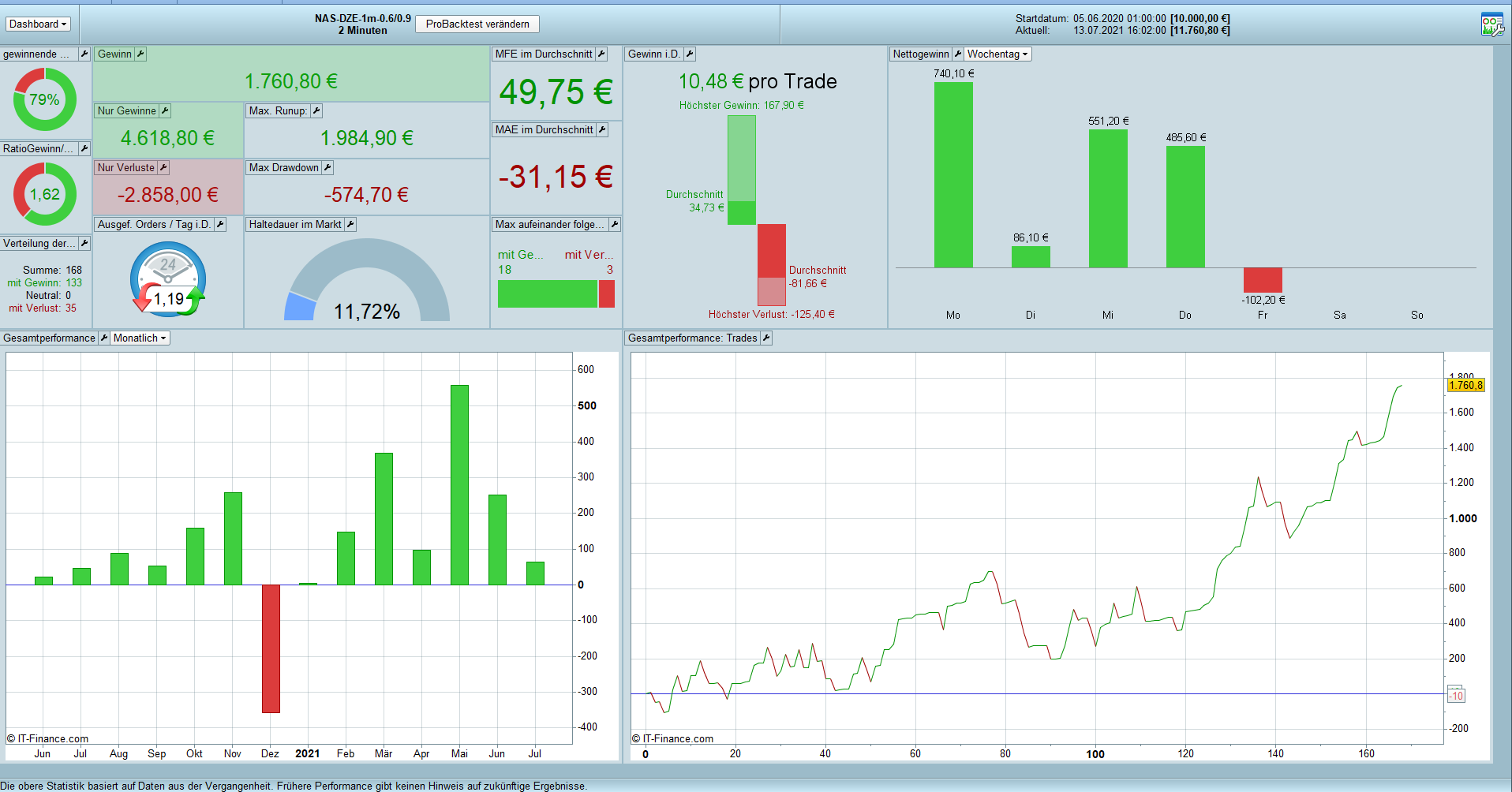Select the 79% winning trades donut chart
The width and height of the screenshot is (1512, 792).
45,99
